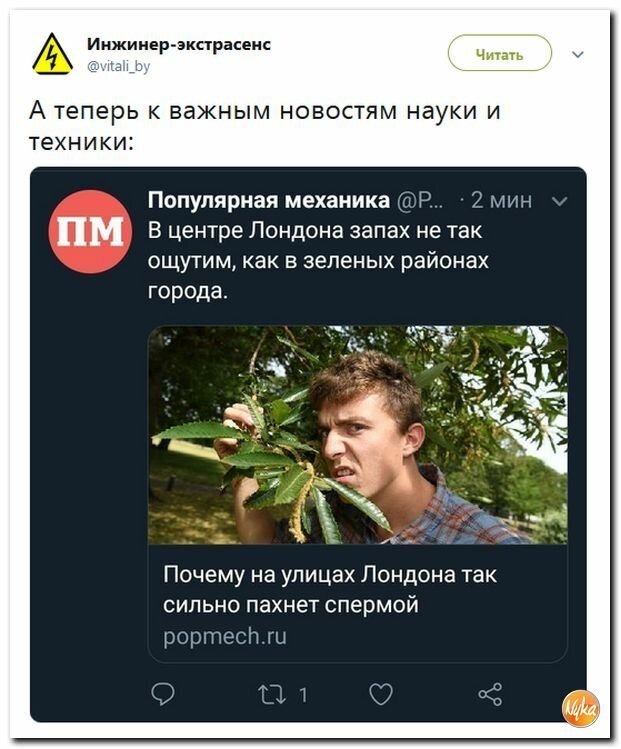Viewport: 621px width, 749px height.
Task: Open Популярная механика account name
Action: 269,200
